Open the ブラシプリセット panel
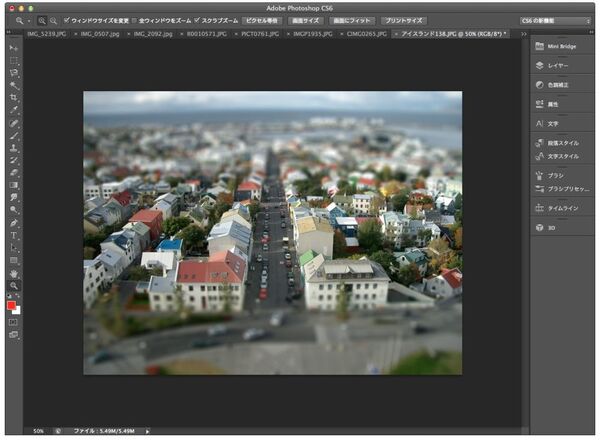This screenshot has width=600, height=440. coord(562,189)
